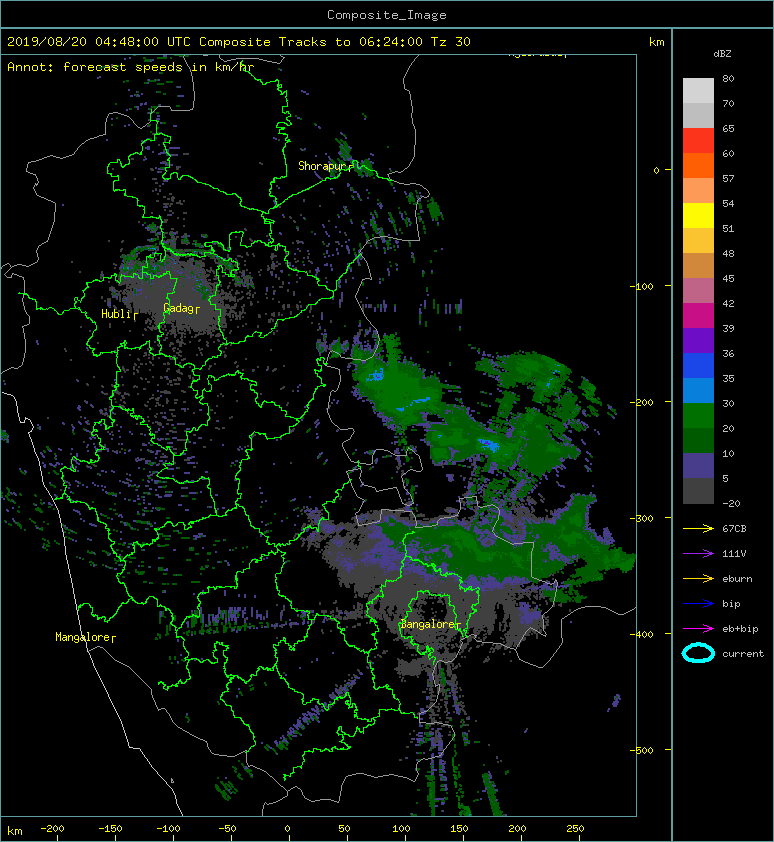The width and height of the screenshot is (774, 842).
Task: Click the dark green swatch between 20 and 10 dBZ
Action: pos(698,441)
